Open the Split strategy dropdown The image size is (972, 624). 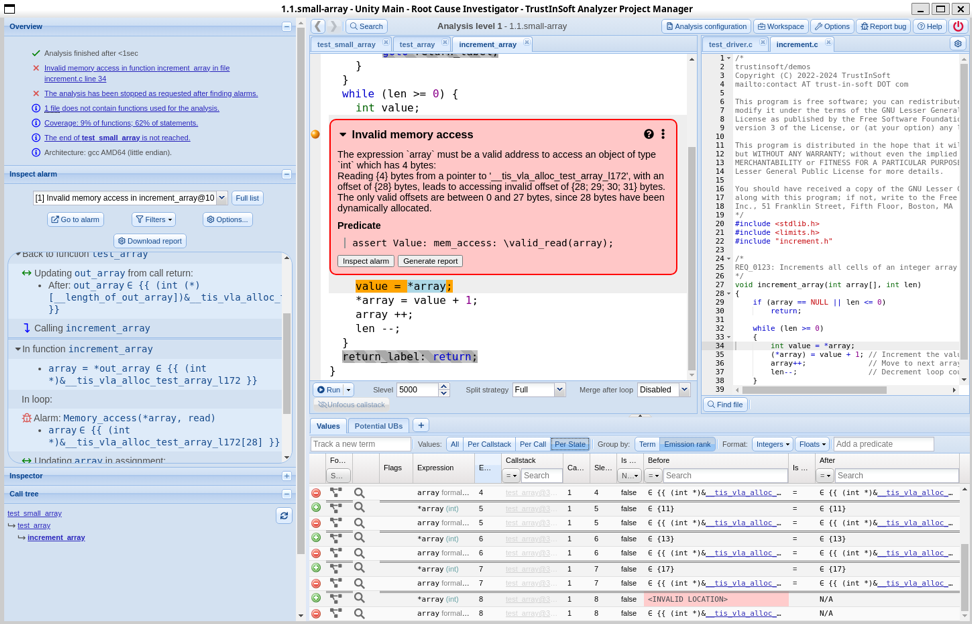(x=539, y=390)
